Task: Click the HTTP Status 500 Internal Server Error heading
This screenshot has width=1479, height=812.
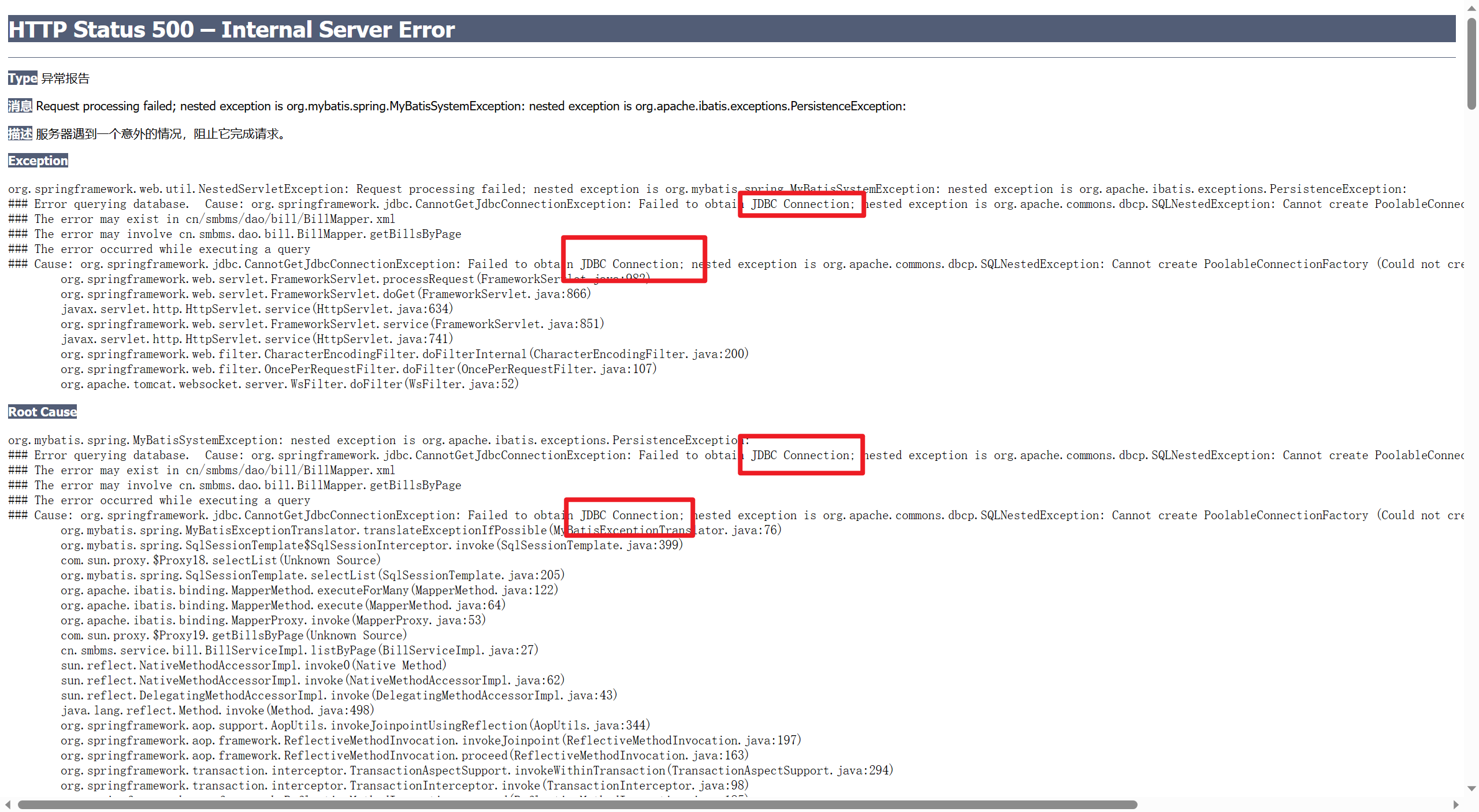Action: click(x=731, y=29)
